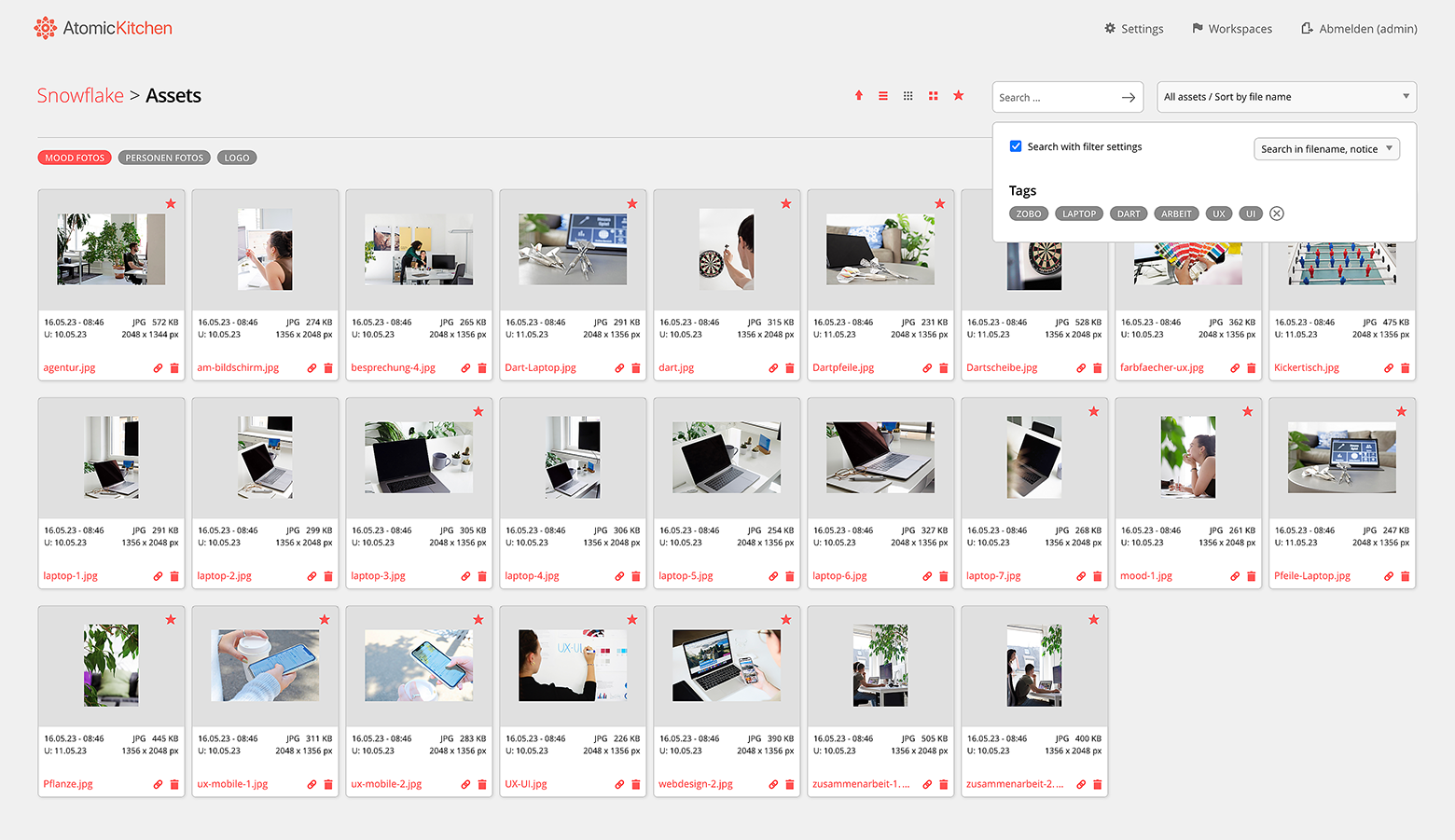Switch to list view layout
This screenshot has width=1455, height=840.
coord(883,95)
